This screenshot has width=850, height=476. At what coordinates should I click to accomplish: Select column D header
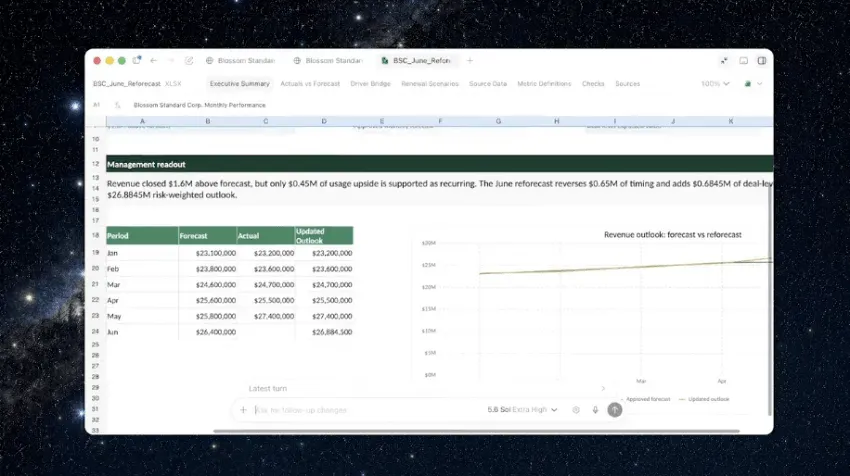click(x=324, y=121)
